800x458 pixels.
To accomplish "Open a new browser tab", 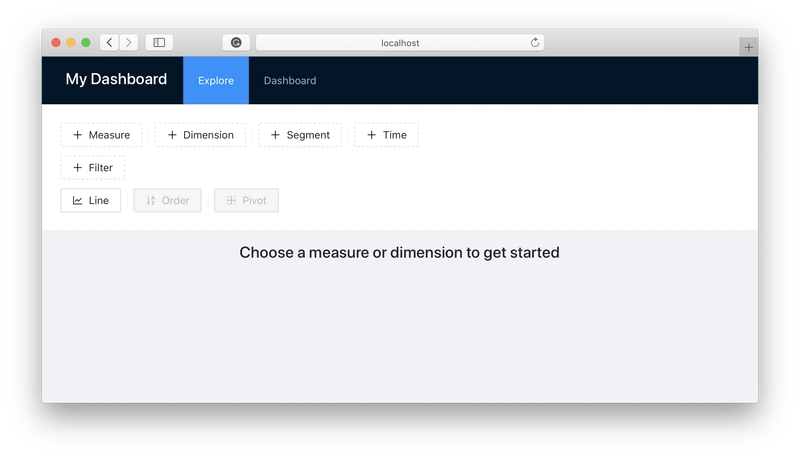I will (748, 47).
